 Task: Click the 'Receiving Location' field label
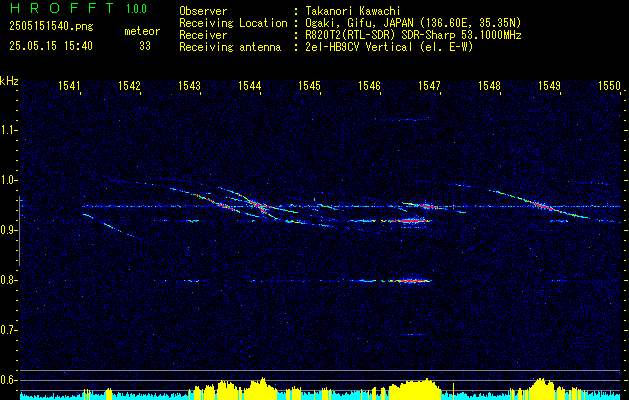point(233,23)
